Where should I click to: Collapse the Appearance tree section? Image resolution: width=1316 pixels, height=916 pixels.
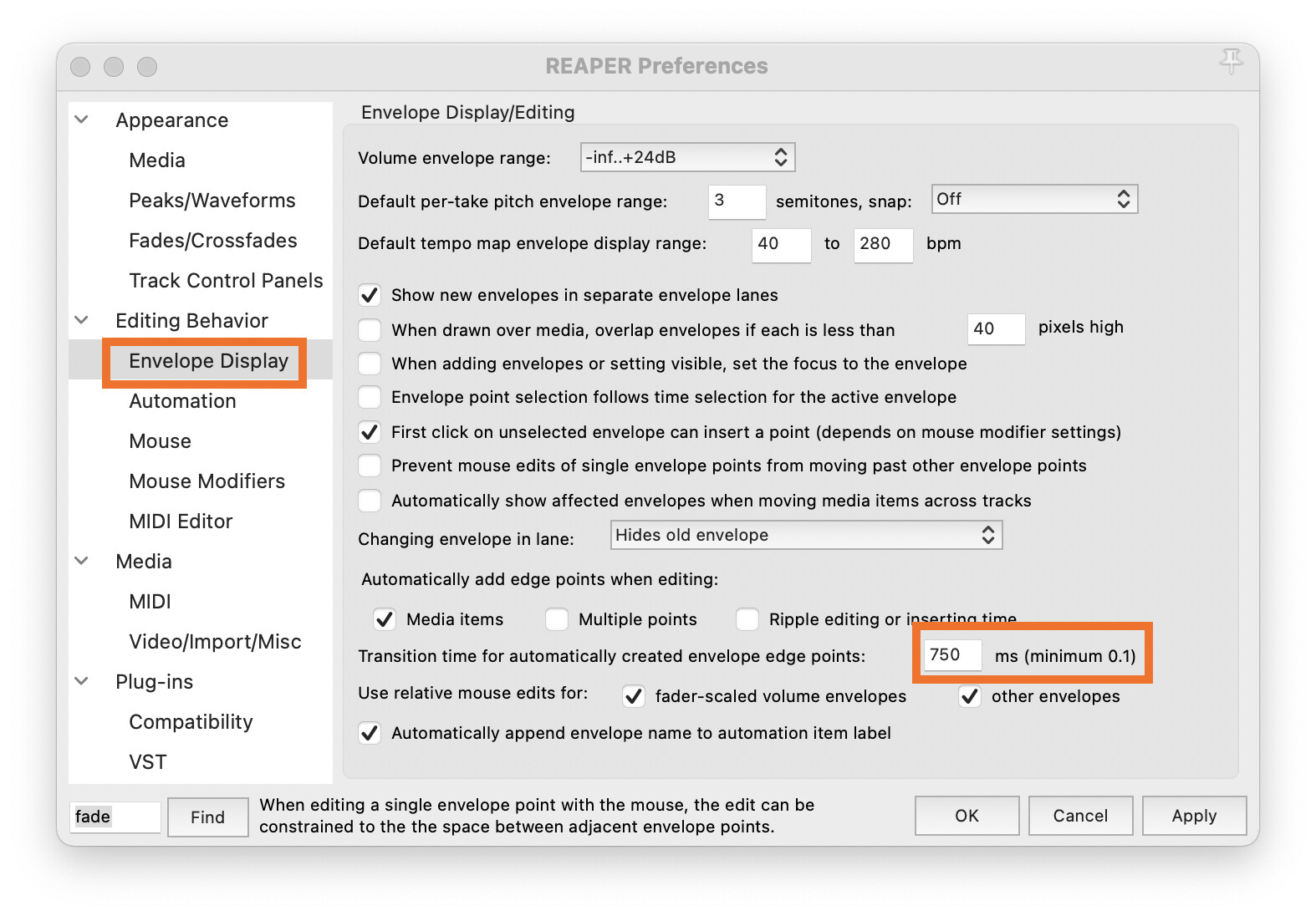click(x=82, y=120)
